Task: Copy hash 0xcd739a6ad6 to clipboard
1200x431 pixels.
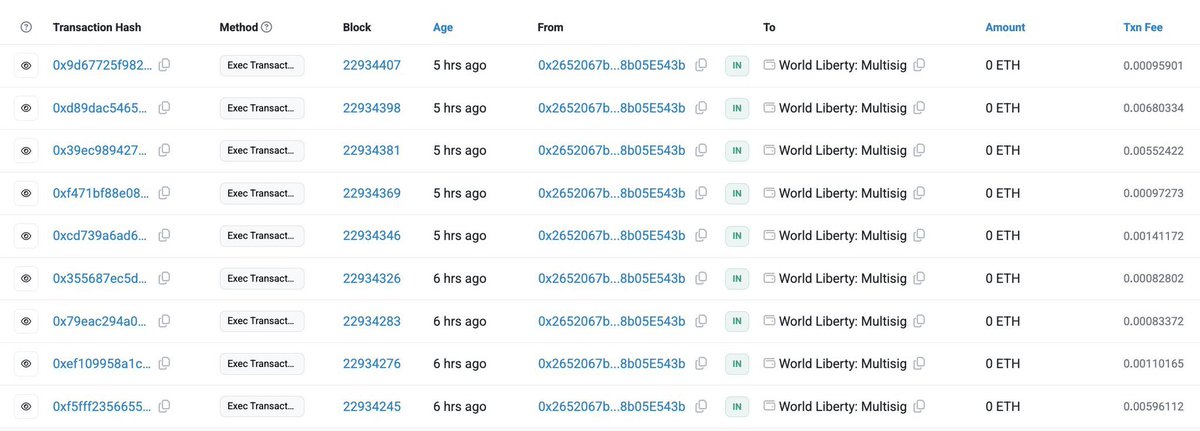Action: point(164,236)
